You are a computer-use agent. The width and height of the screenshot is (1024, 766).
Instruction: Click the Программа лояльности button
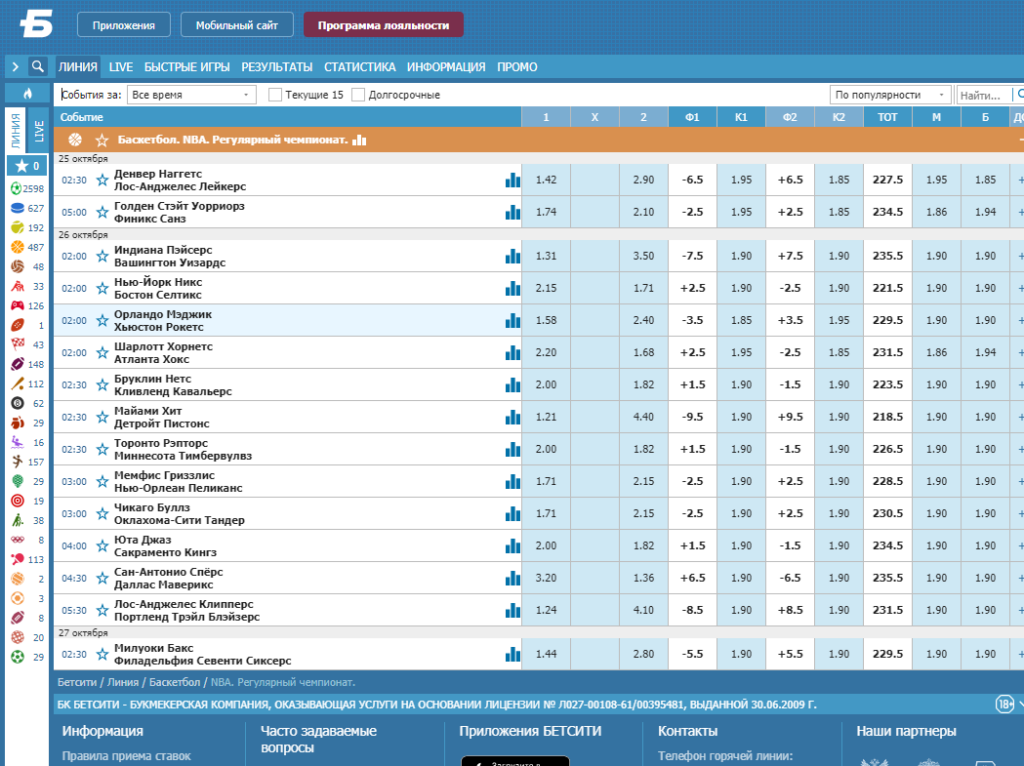coord(383,25)
